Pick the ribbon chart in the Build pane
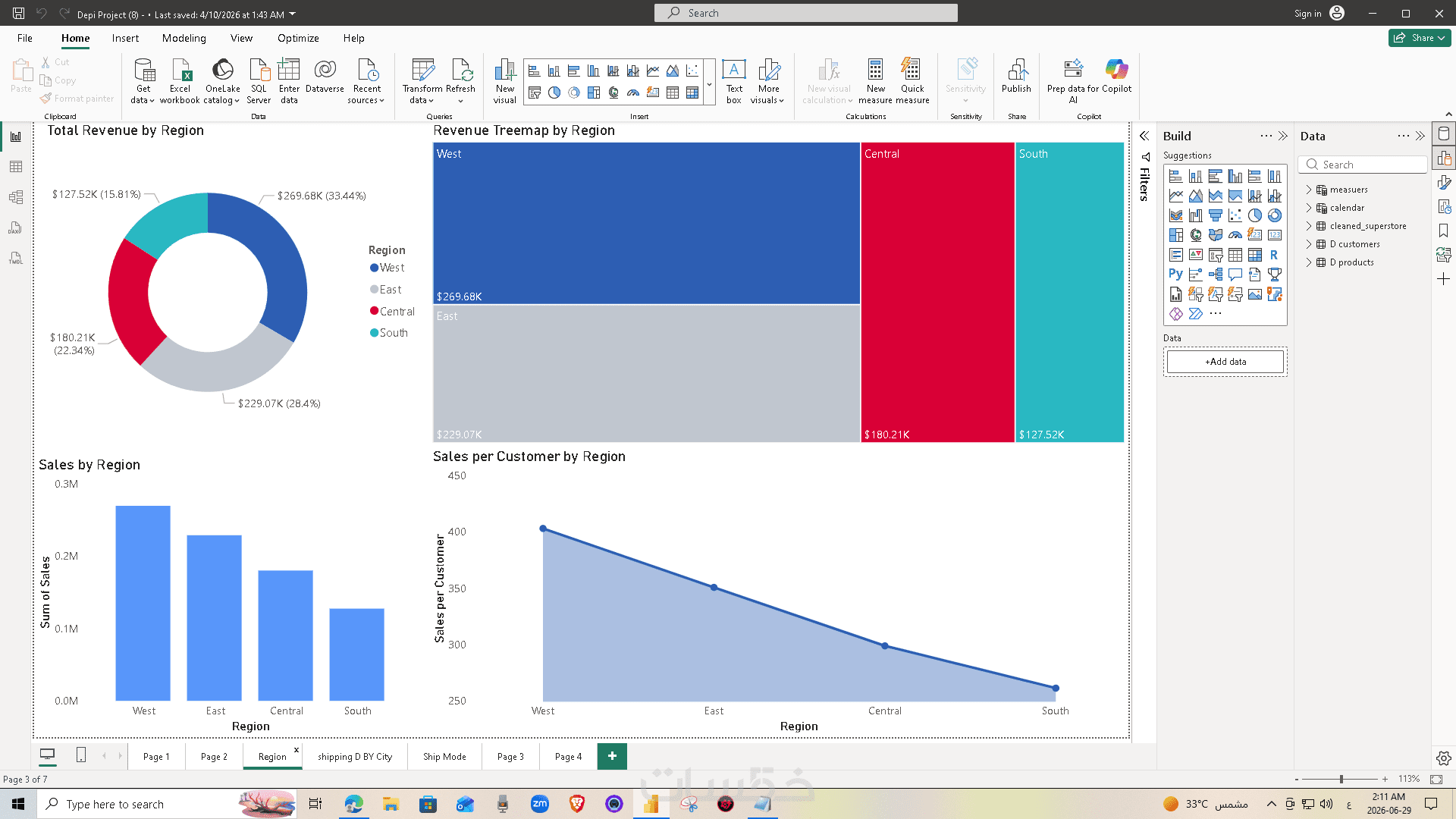 click(1176, 215)
